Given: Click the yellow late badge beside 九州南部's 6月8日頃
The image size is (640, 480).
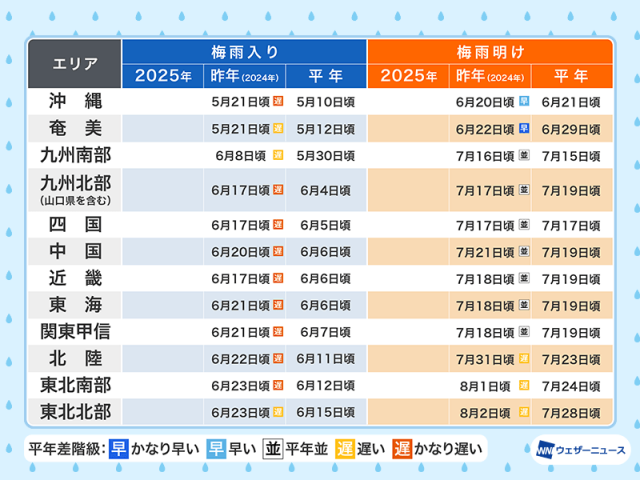Looking at the screenshot, I should (x=278, y=155).
